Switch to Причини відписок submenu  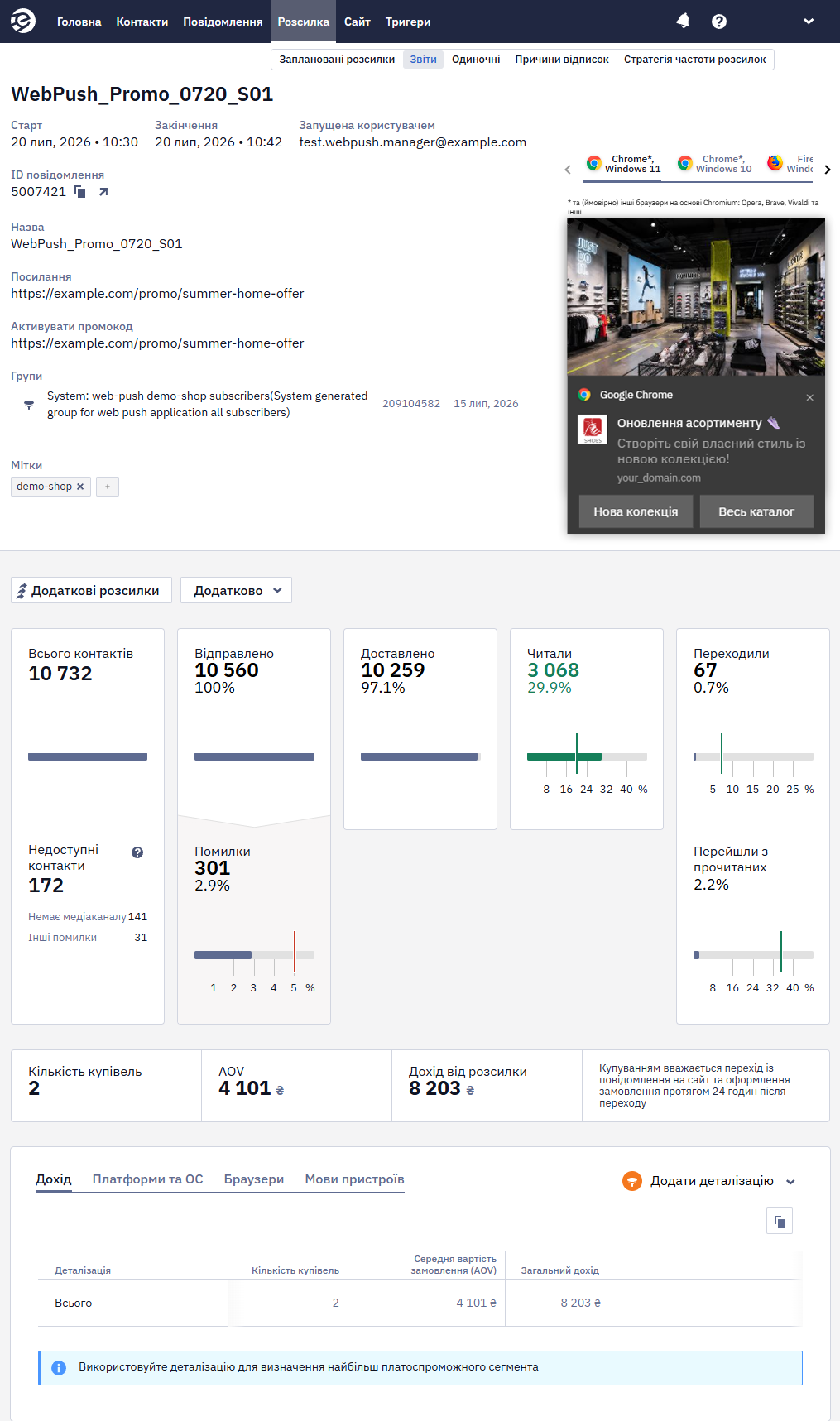[x=562, y=60]
